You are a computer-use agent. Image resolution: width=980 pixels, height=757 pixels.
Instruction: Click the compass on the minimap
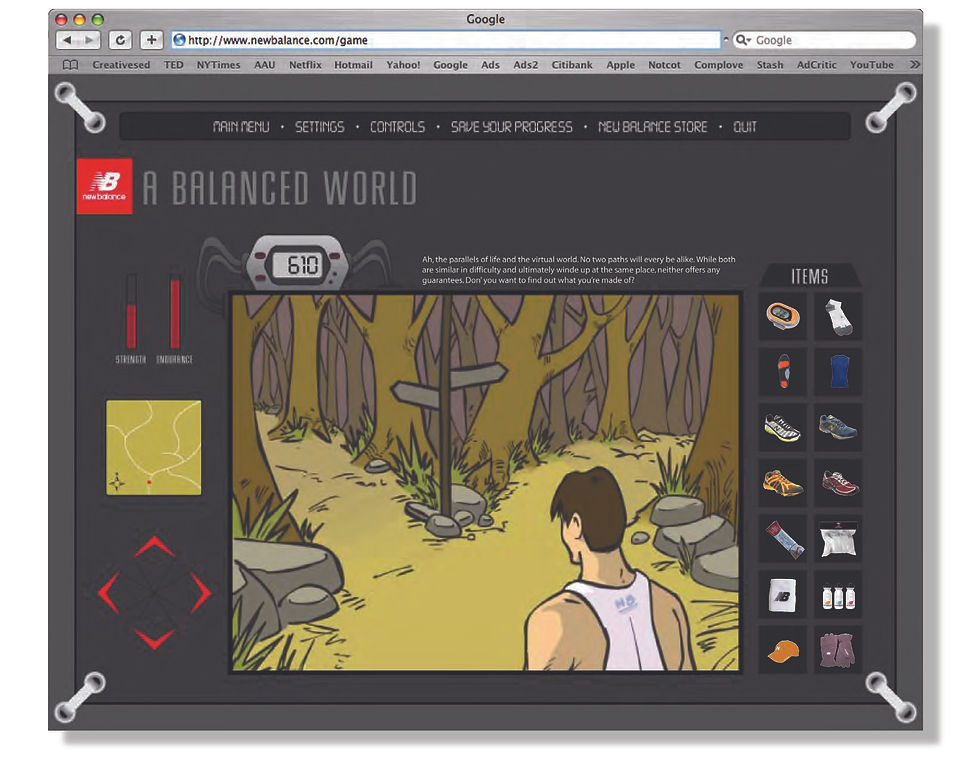pyautogui.click(x=117, y=481)
